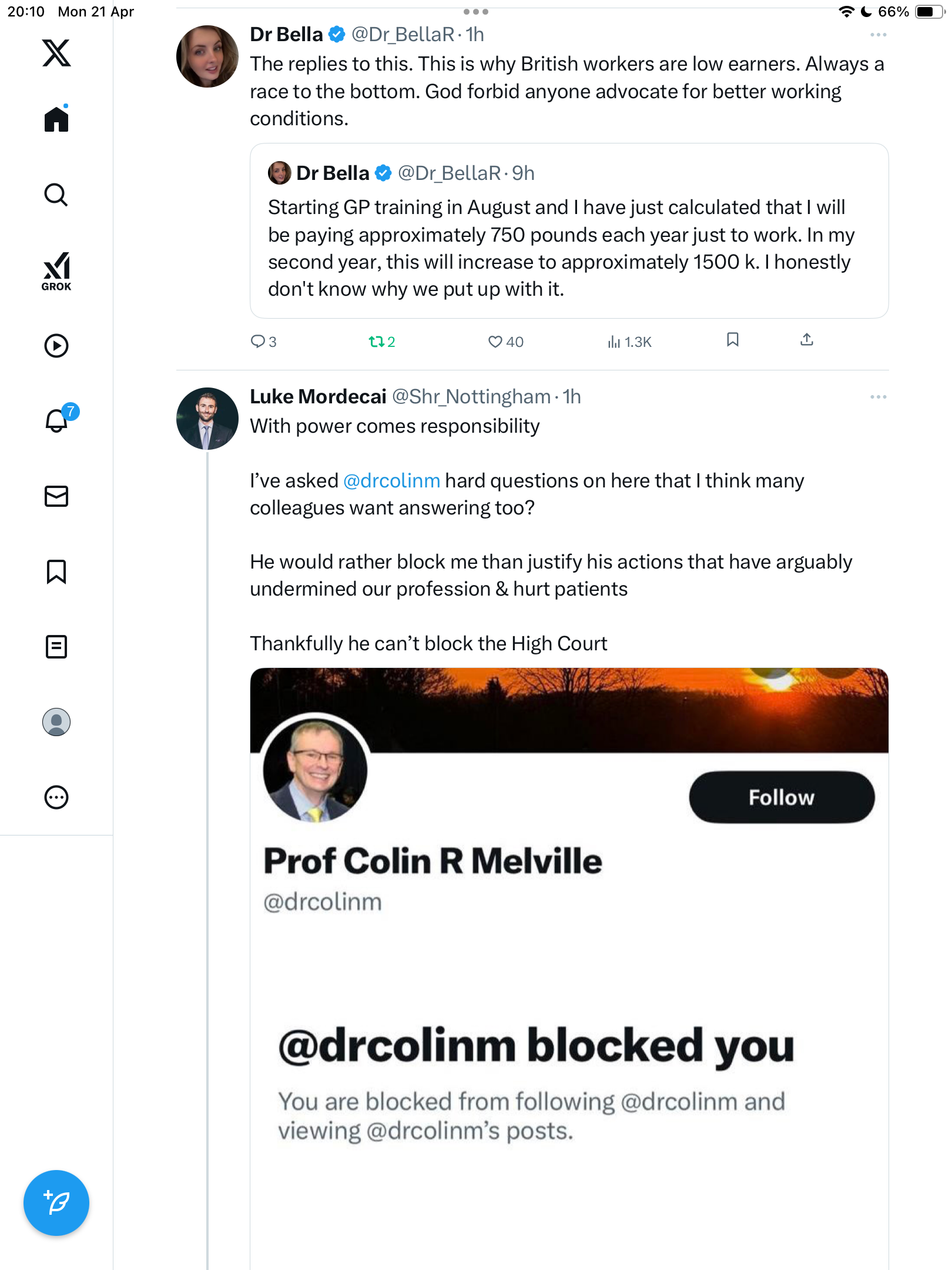Expand more options on Luke Mordecai's post

coord(878,397)
